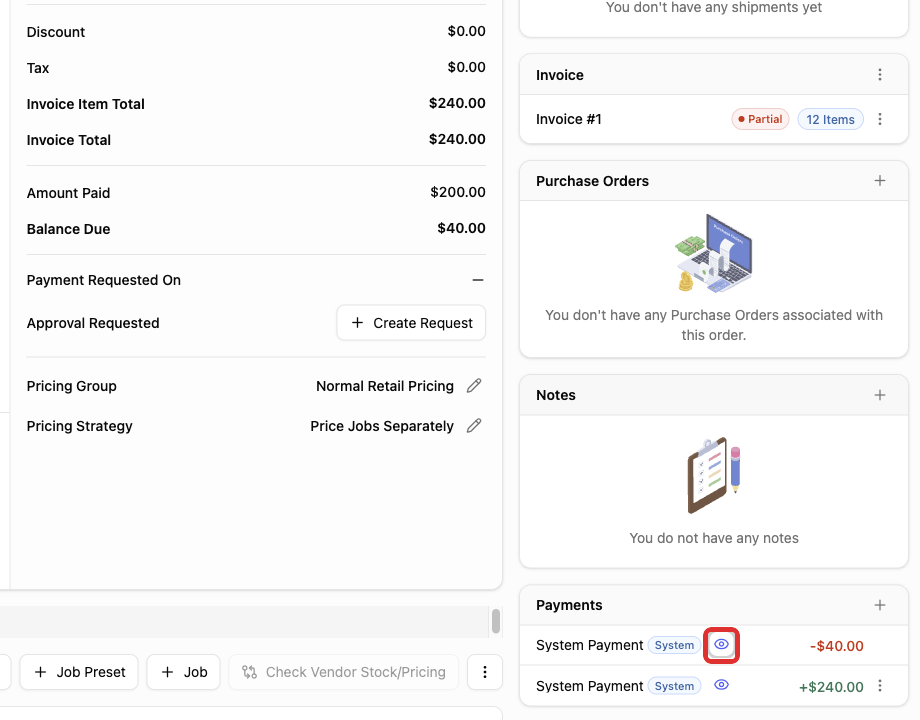Click the Purchase Orders illustration
This screenshot has height=720, width=920.
click(713, 253)
